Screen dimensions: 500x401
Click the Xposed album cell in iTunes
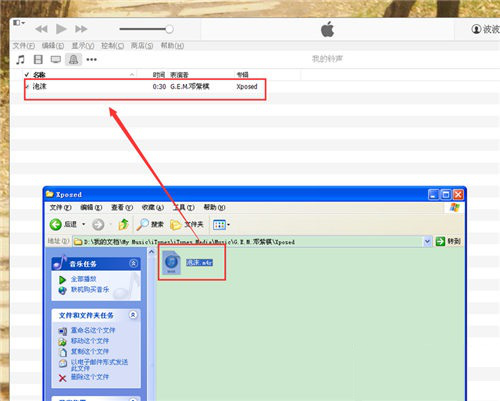(x=247, y=87)
